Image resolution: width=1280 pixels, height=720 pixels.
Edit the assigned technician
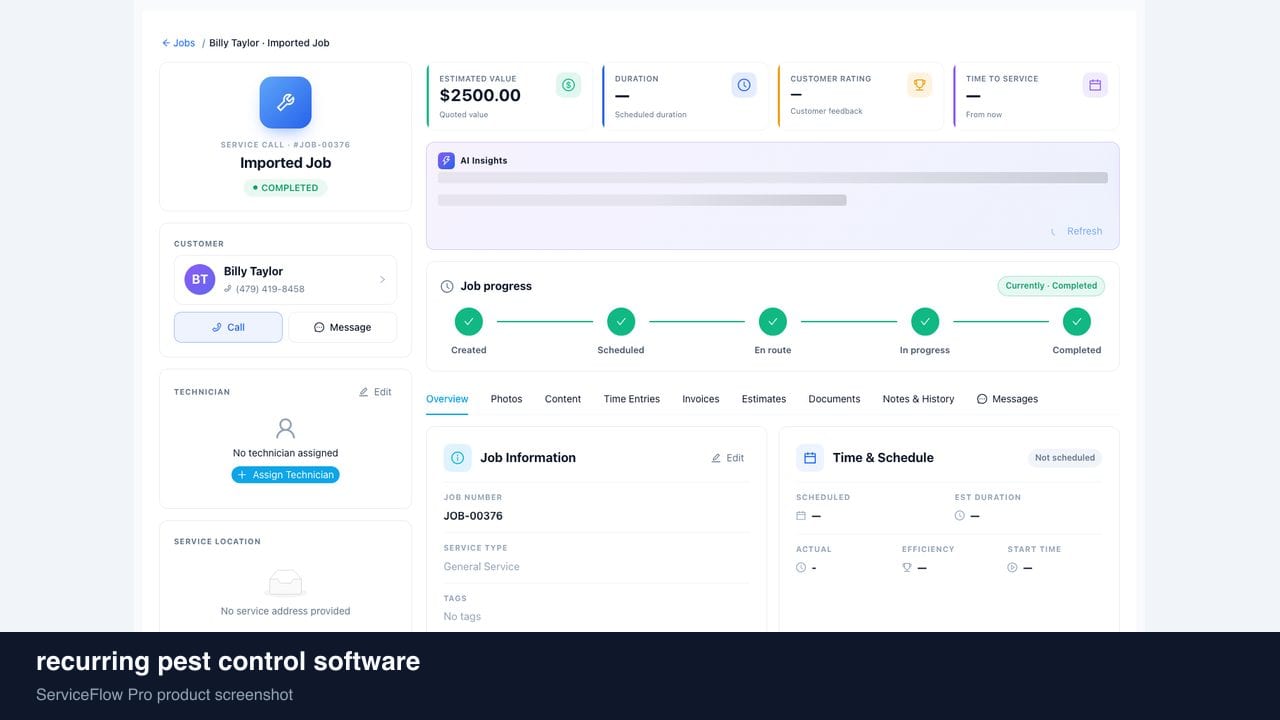[375, 392]
